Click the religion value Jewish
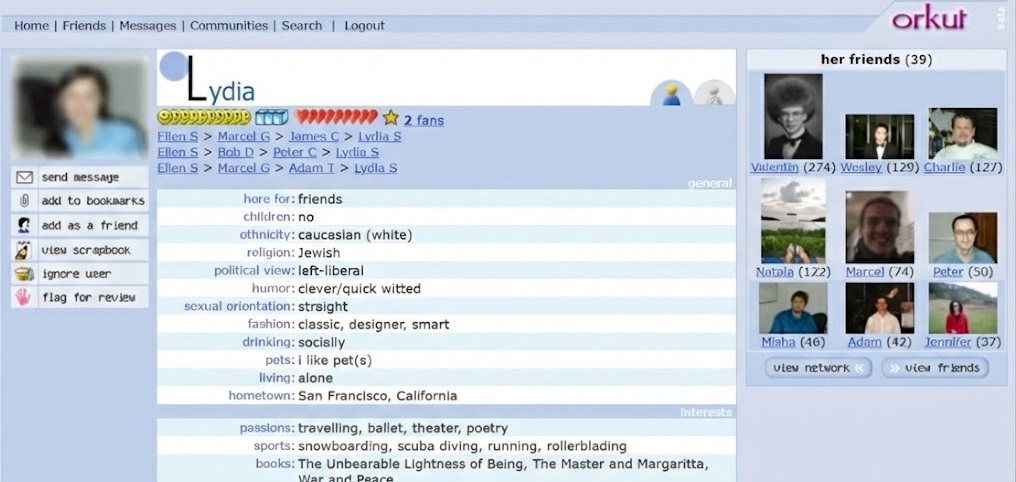This screenshot has width=1016, height=482. pyautogui.click(x=319, y=253)
